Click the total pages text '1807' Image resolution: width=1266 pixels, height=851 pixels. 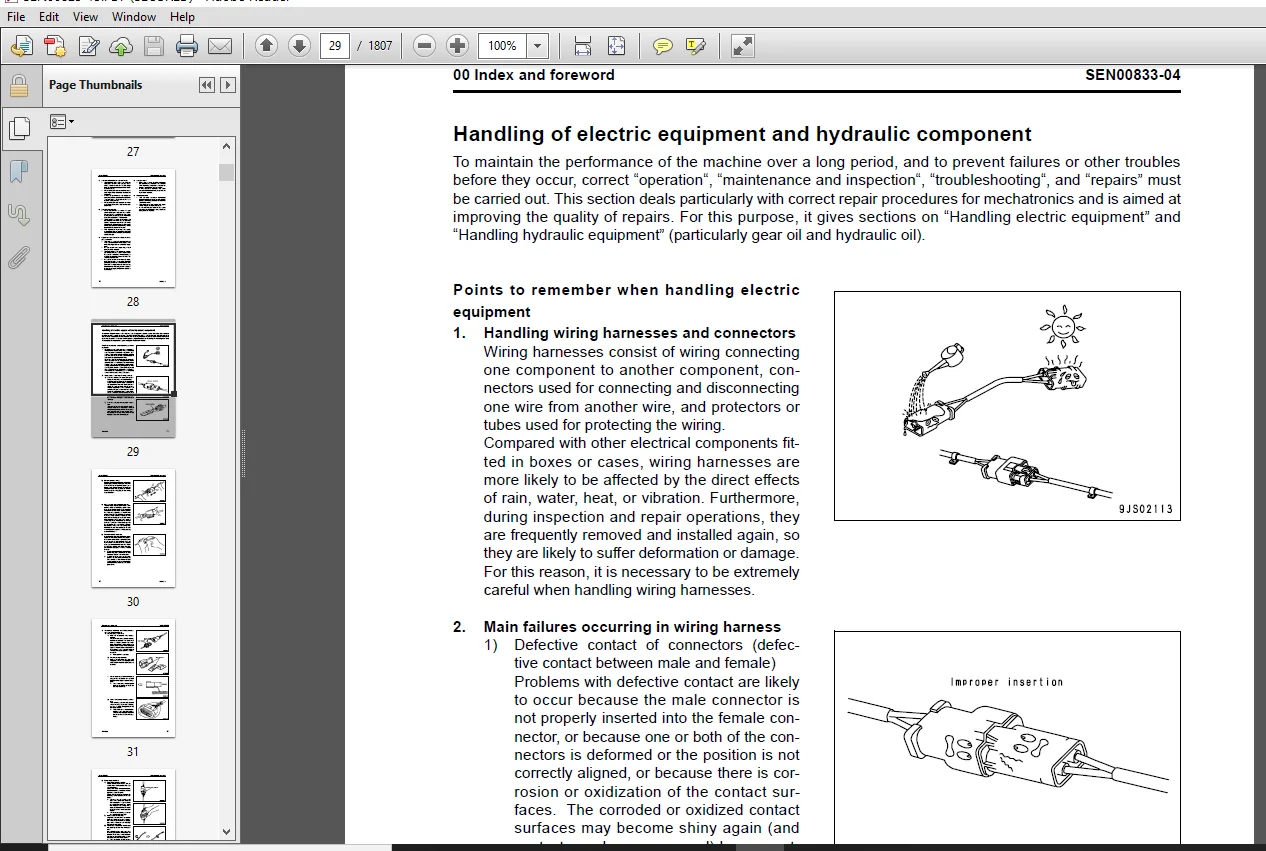(380, 46)
